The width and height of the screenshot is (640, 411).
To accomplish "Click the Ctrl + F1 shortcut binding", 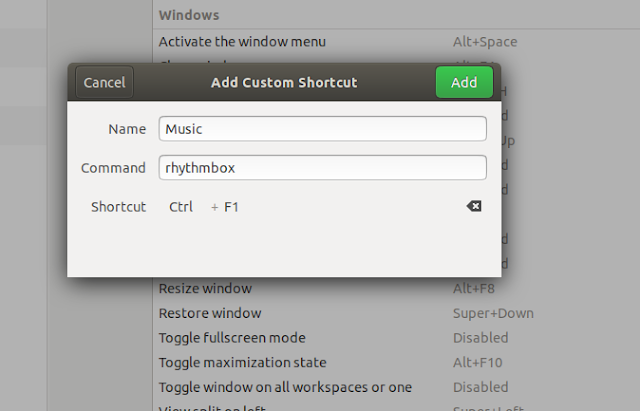I will [204, 207].
